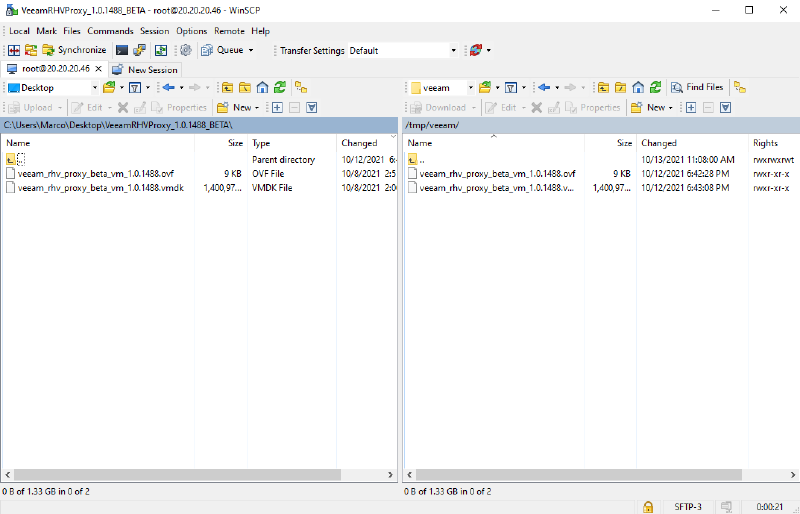800x514 pixels.
Task: Click the Queue button
Action: (x=222, y=50)
